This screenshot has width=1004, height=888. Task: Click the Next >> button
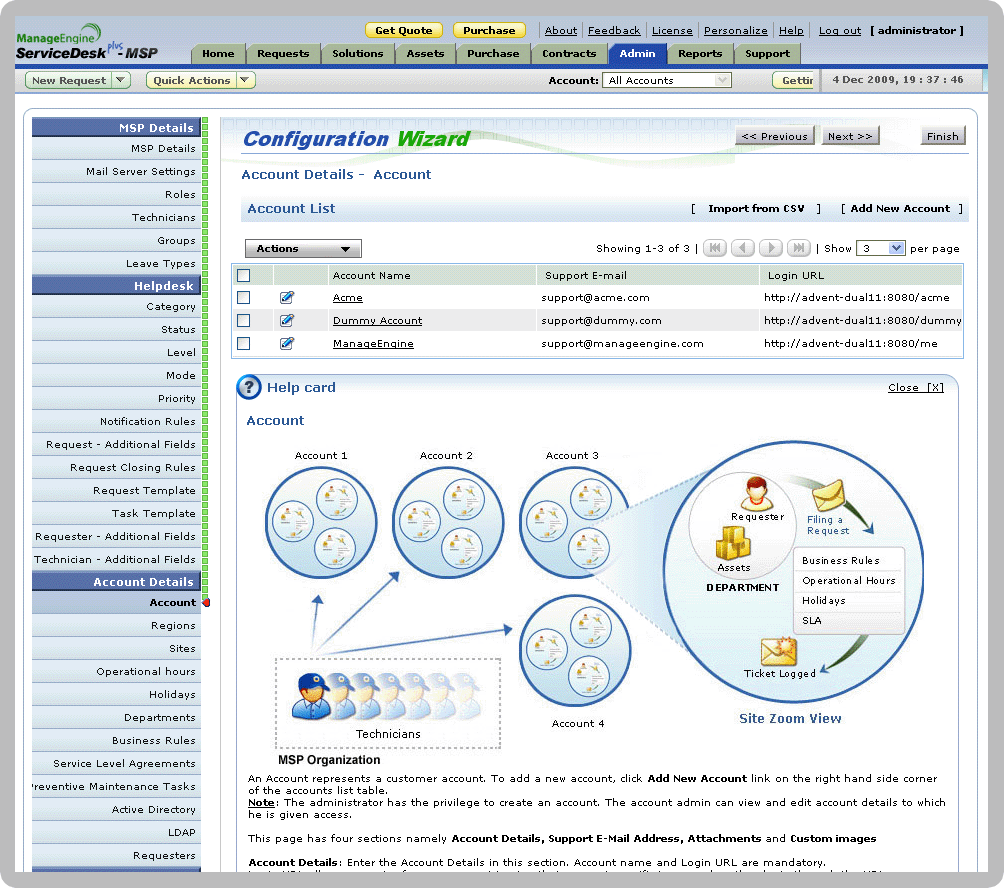pyautogui.click(x=850, y=136)
